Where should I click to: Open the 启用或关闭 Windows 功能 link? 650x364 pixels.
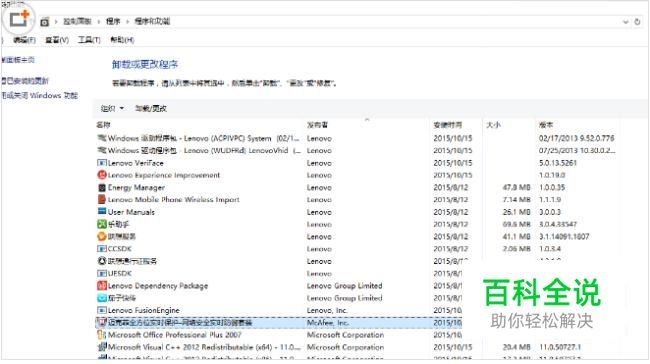[39, 95]
